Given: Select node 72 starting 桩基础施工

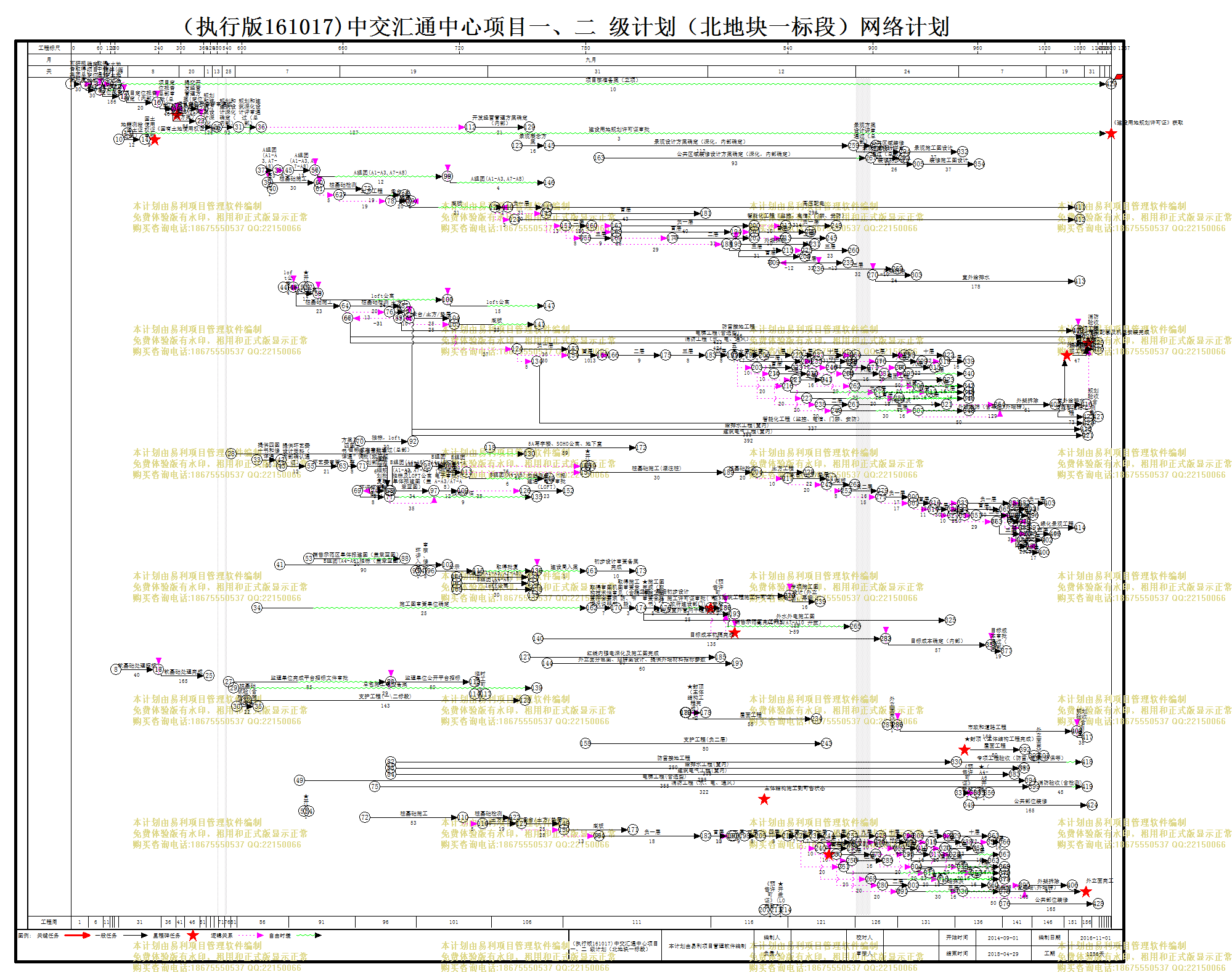Looking at the screenshot, I should point(365,817).
